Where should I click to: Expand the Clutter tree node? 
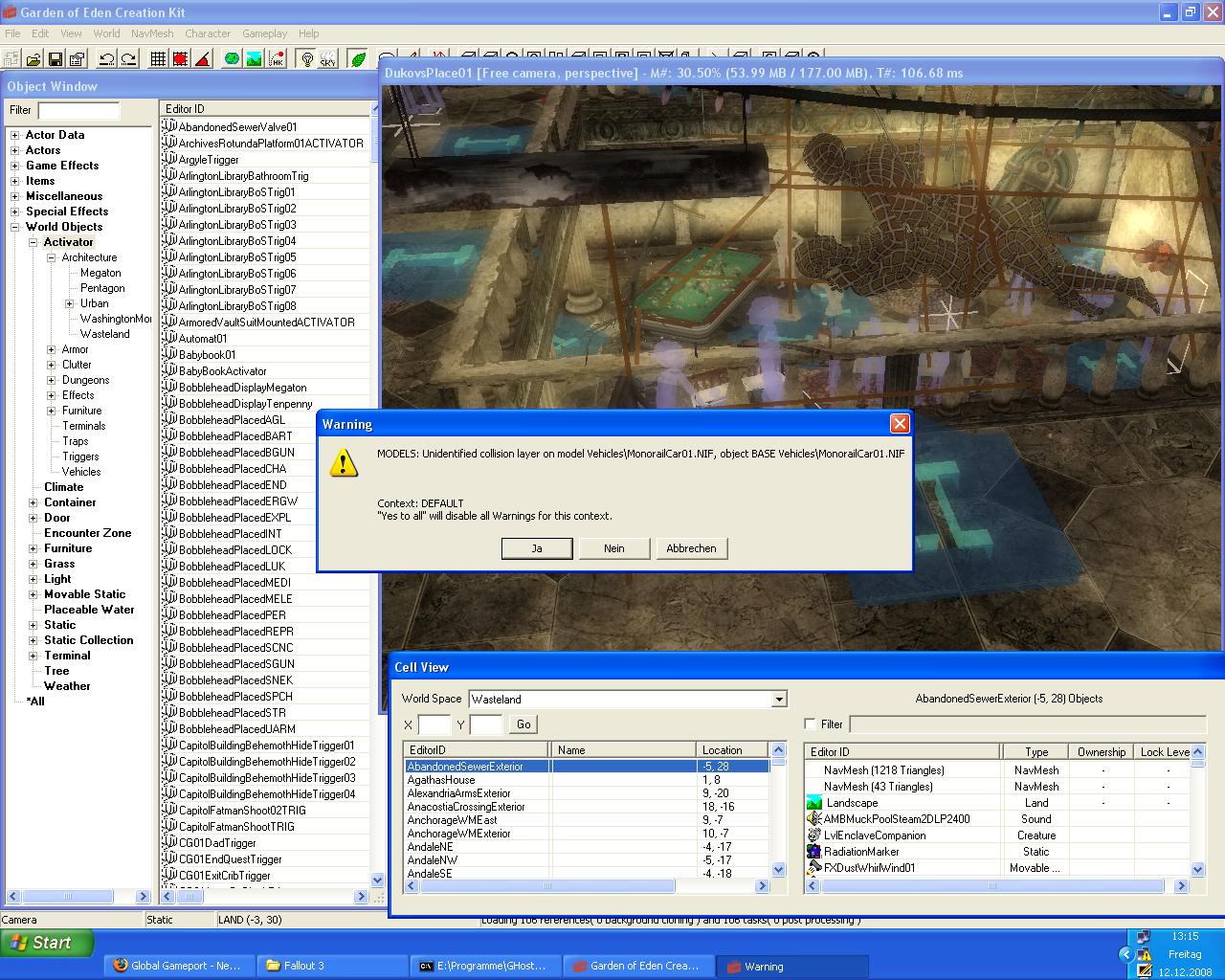[52, 365]
